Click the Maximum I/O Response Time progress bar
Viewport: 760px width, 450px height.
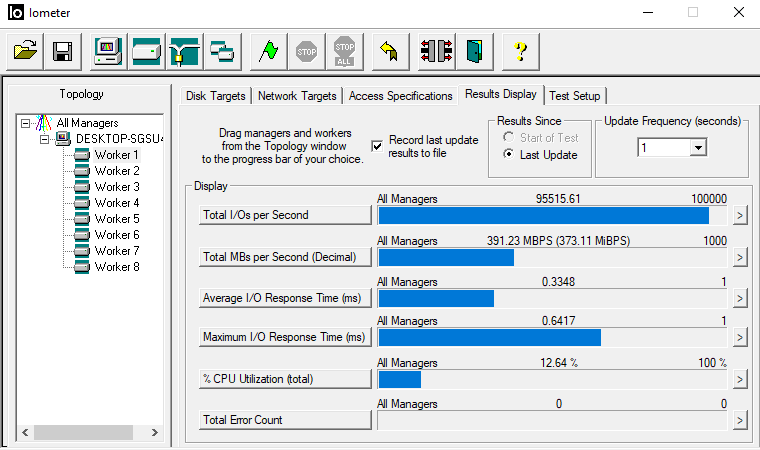552,338
